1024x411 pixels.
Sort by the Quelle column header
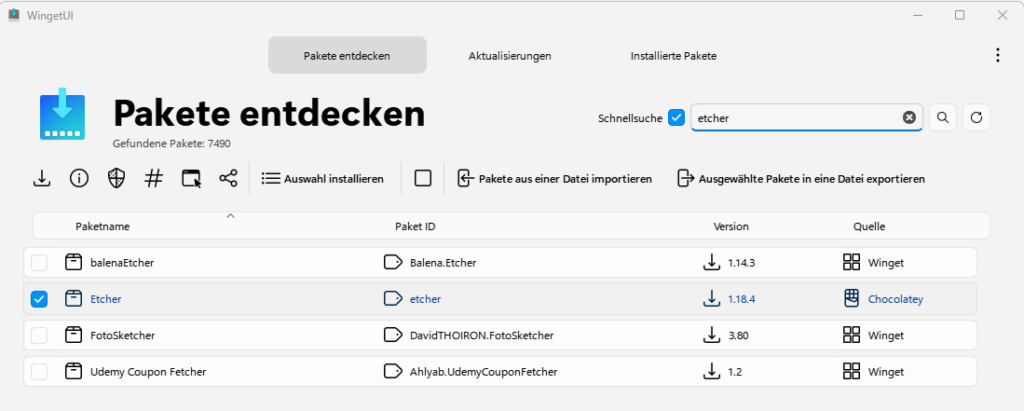(869, 226)
